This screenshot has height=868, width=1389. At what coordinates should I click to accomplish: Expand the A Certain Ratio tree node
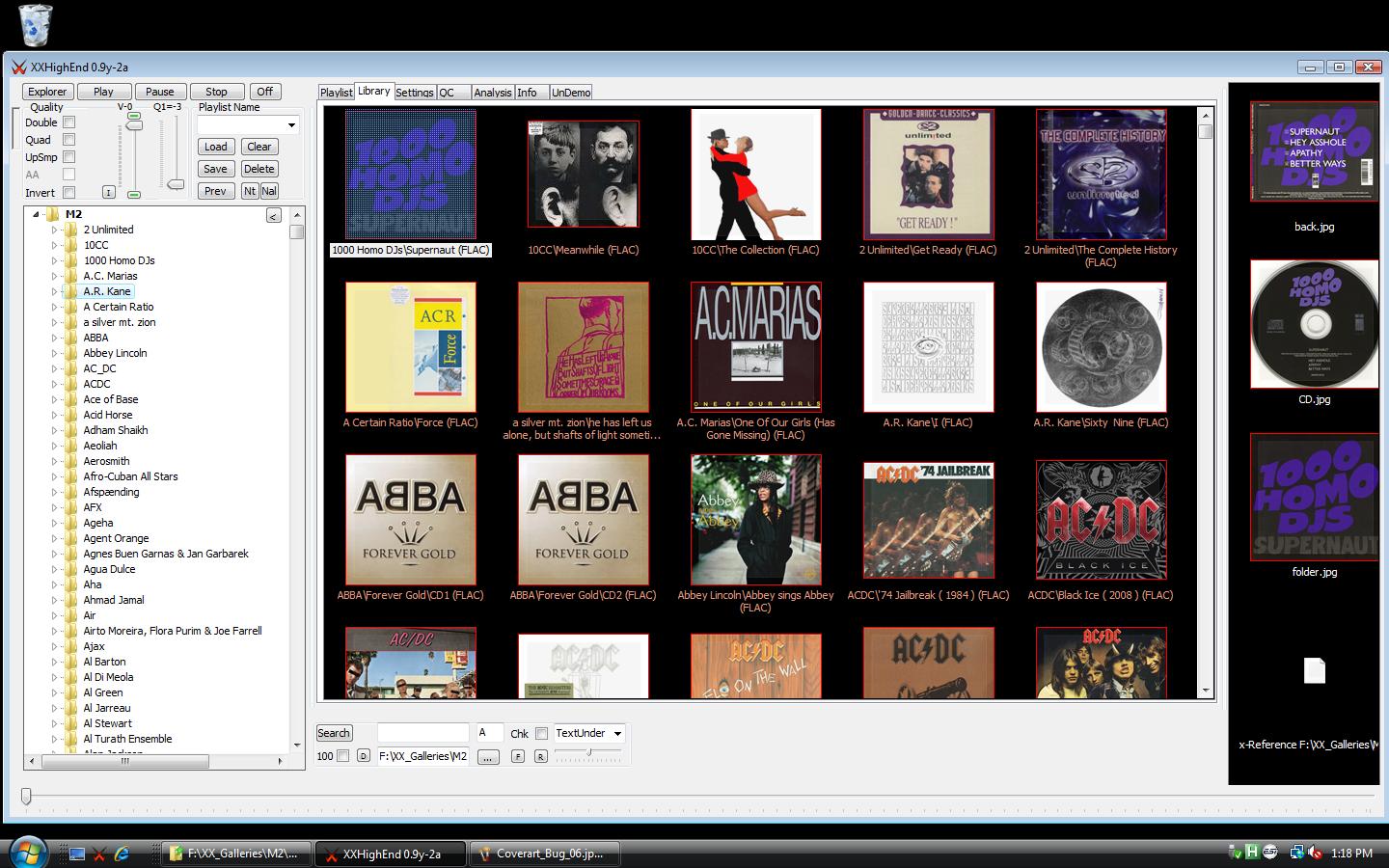tap(55, 307)
